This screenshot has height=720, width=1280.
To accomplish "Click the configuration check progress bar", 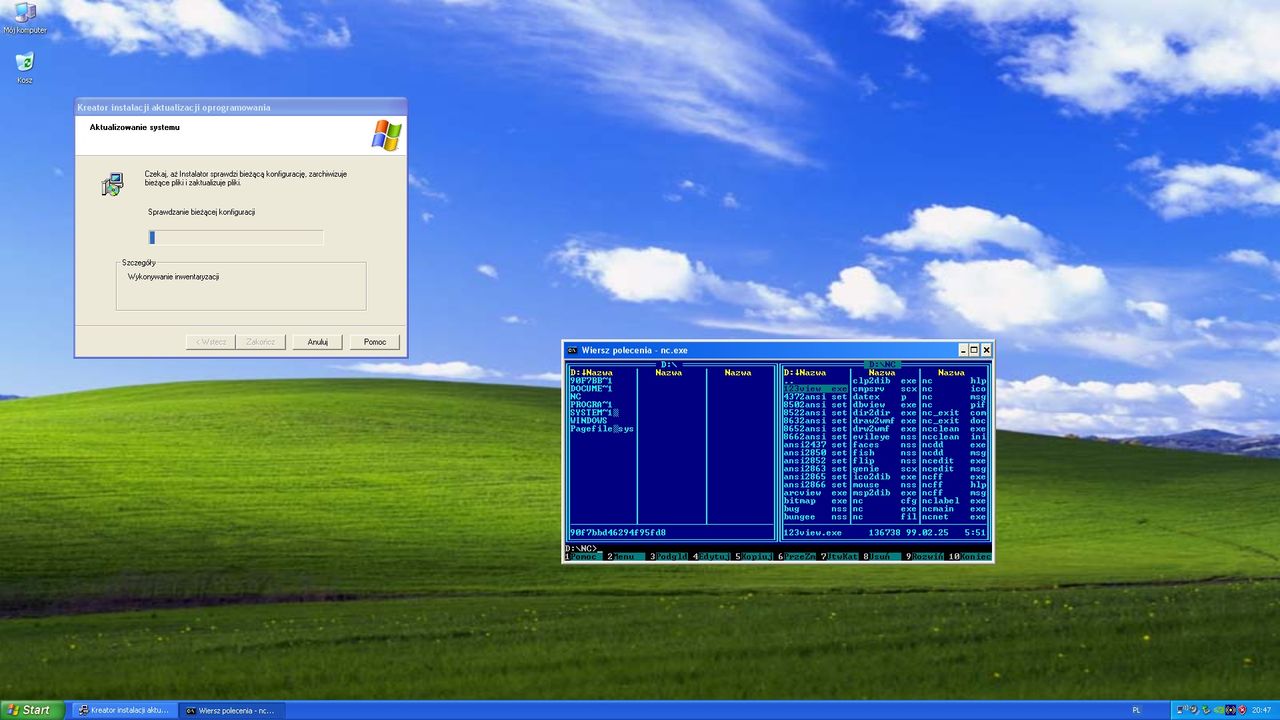I will [236, 237].
